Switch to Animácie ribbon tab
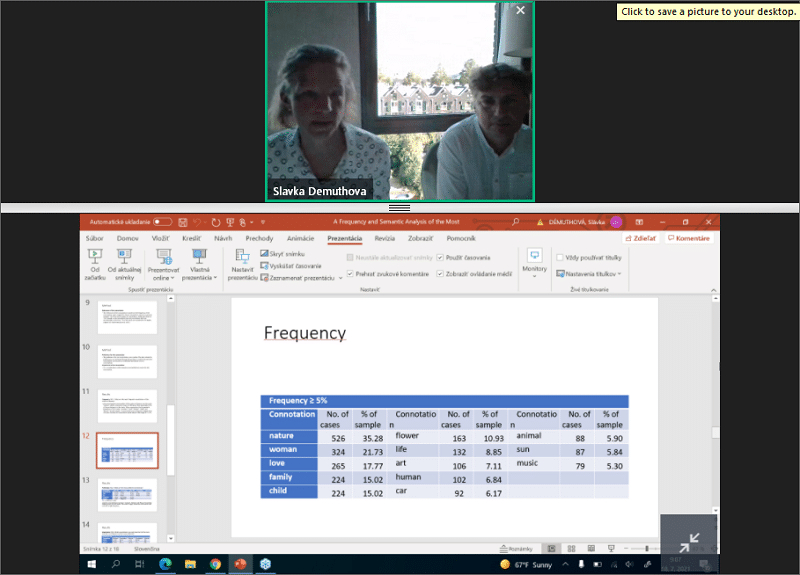The height and width of the screenshot is (575, 800). [300, 239]
